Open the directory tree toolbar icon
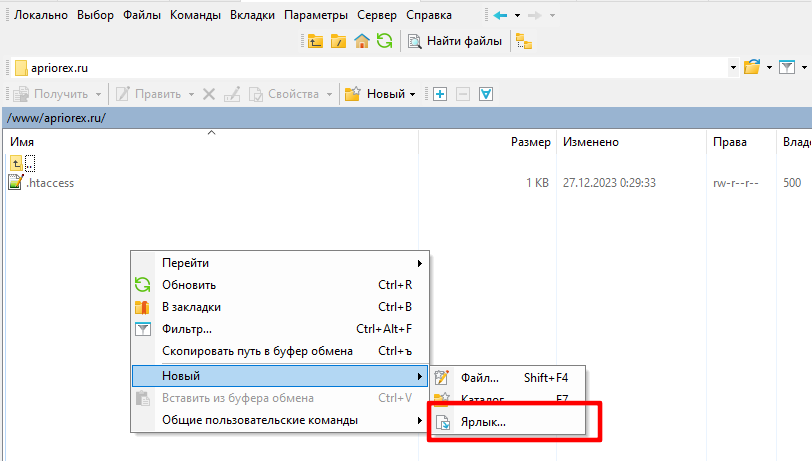This screenshot has width=812, height=461. click(x=524, y=41)
